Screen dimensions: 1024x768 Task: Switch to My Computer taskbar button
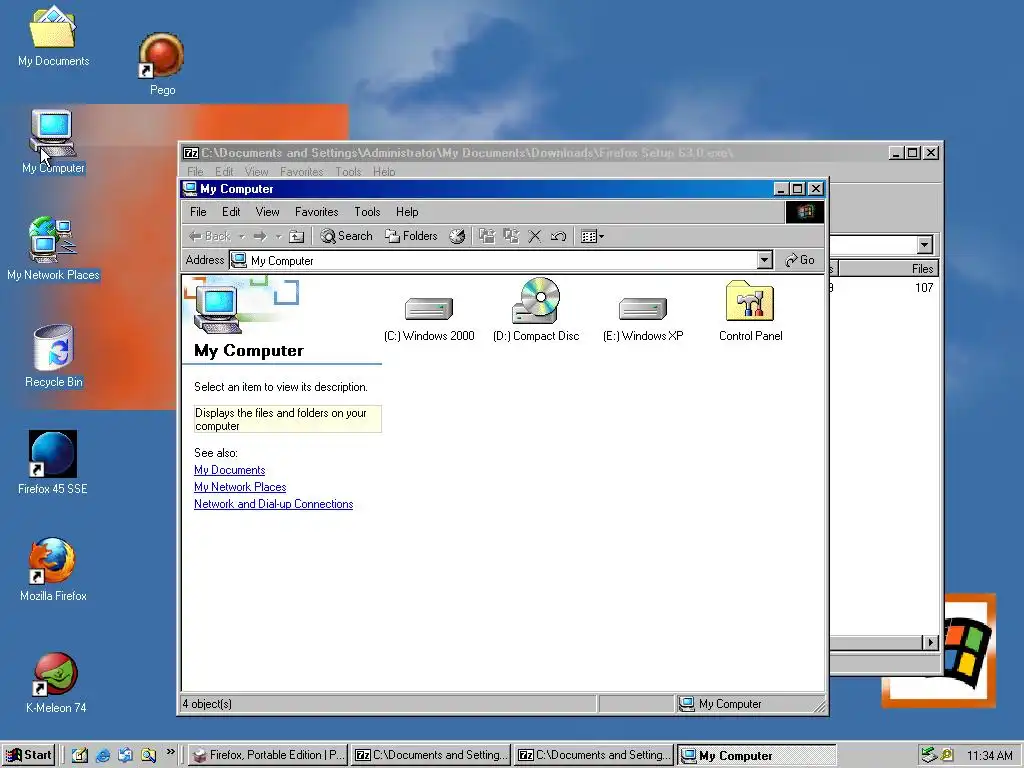pyautogui.click(x=756, y=756)
